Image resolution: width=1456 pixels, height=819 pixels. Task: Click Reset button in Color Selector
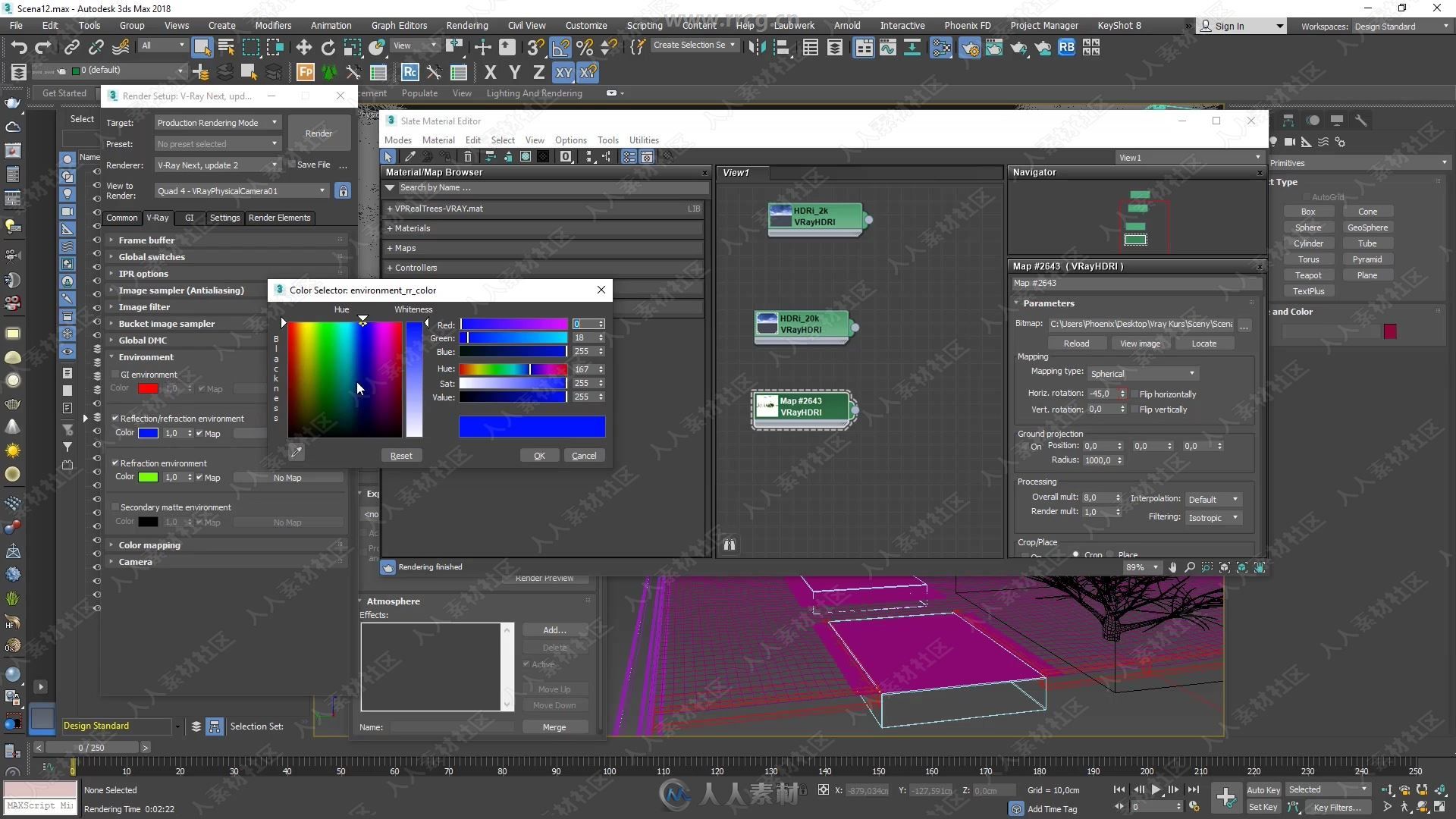pyautogui.click(x=400, y=455)
